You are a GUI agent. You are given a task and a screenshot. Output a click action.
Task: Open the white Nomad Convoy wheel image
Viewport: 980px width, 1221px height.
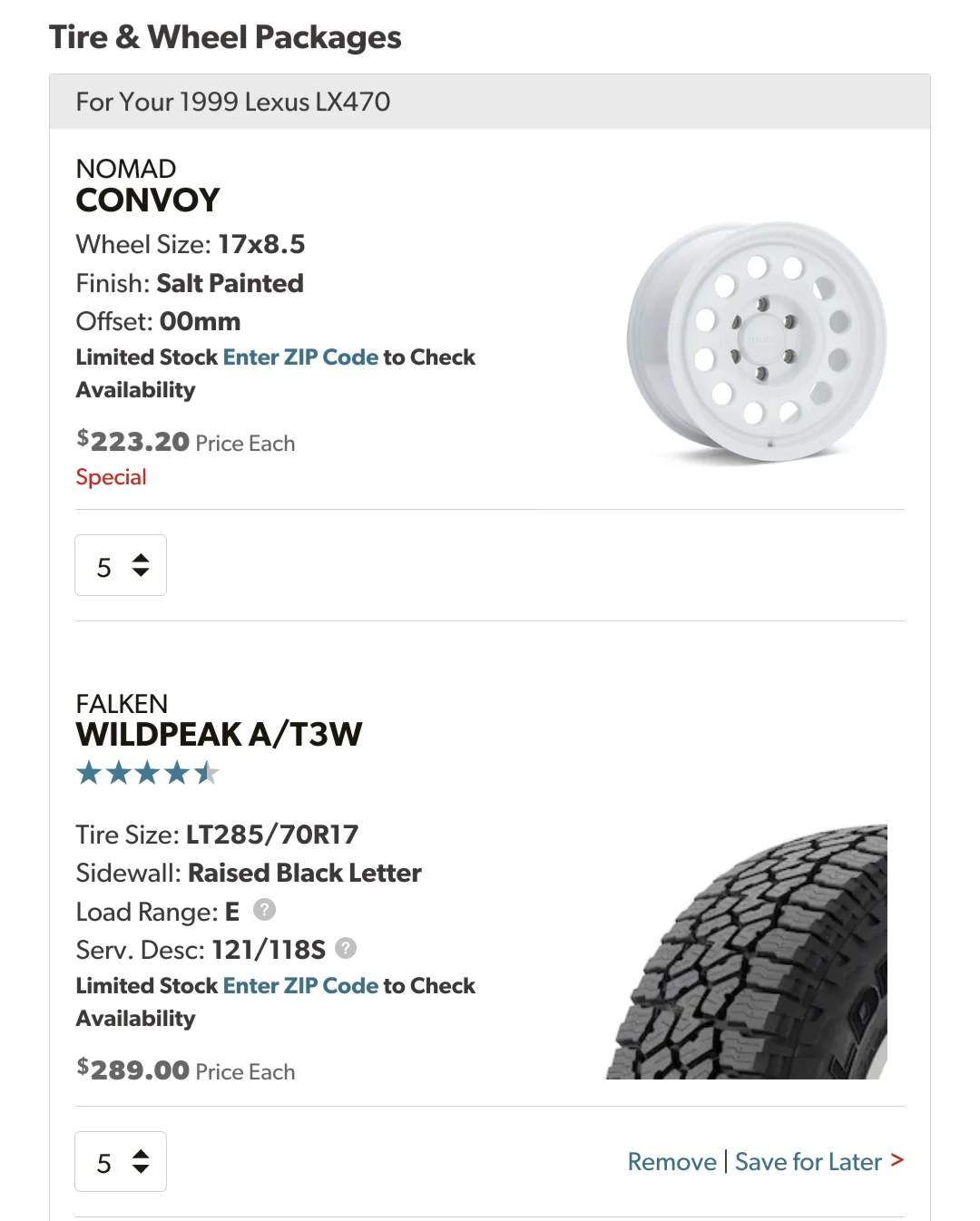[x=757, y=343]
